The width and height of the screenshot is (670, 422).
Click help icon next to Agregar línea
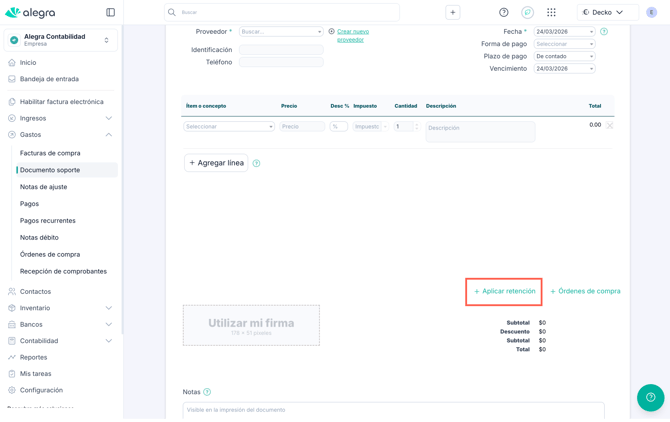tap(256, 163)
